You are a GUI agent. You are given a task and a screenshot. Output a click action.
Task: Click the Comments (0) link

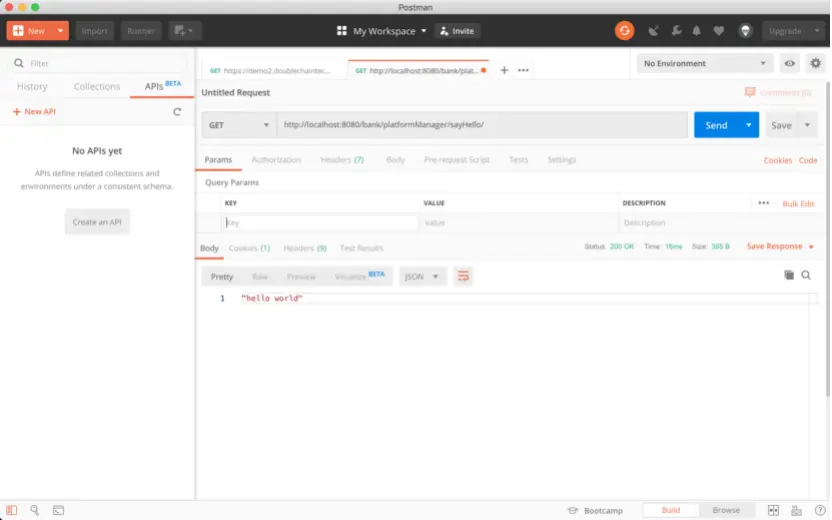(778, 92)
